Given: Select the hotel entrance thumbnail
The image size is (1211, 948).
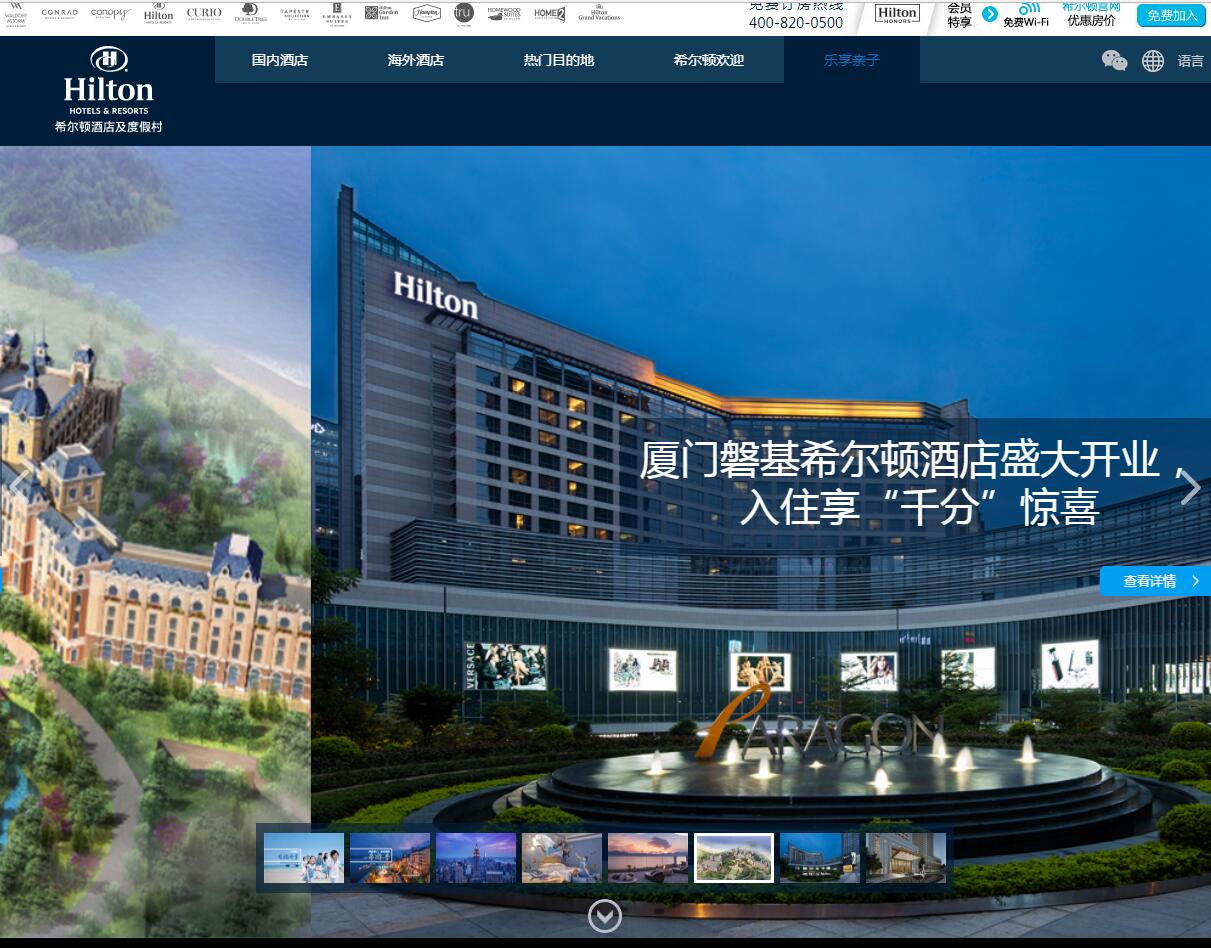Looking at the screenshot, I should (x=906, y=858).
